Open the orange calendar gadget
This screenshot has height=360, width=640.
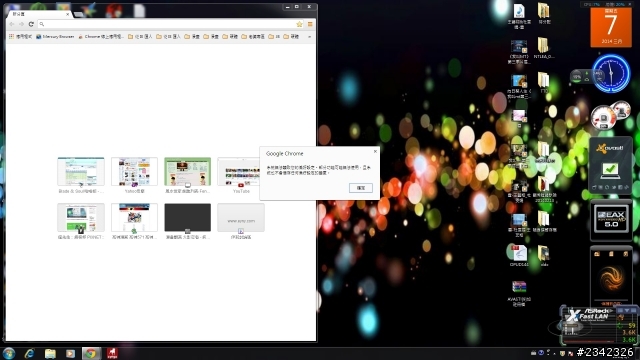[x=611, y=27]
